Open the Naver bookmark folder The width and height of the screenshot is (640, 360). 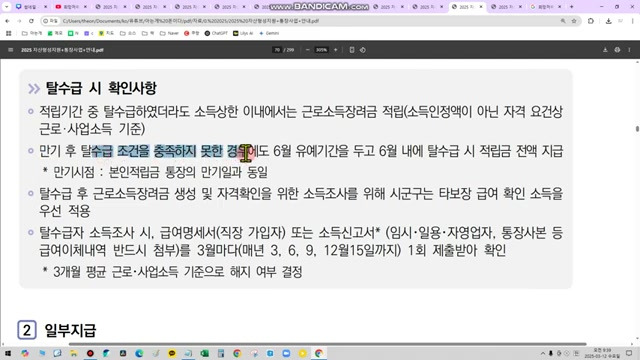click(x=169, y=33)
